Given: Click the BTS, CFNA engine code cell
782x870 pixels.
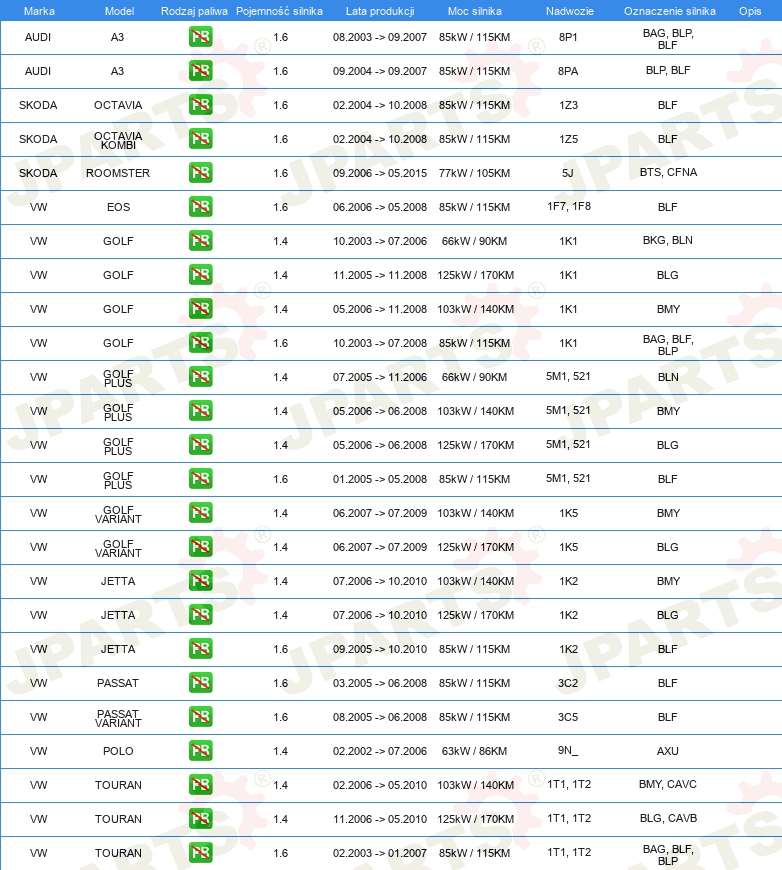Looking at the screenshot, I should (668, 172).
